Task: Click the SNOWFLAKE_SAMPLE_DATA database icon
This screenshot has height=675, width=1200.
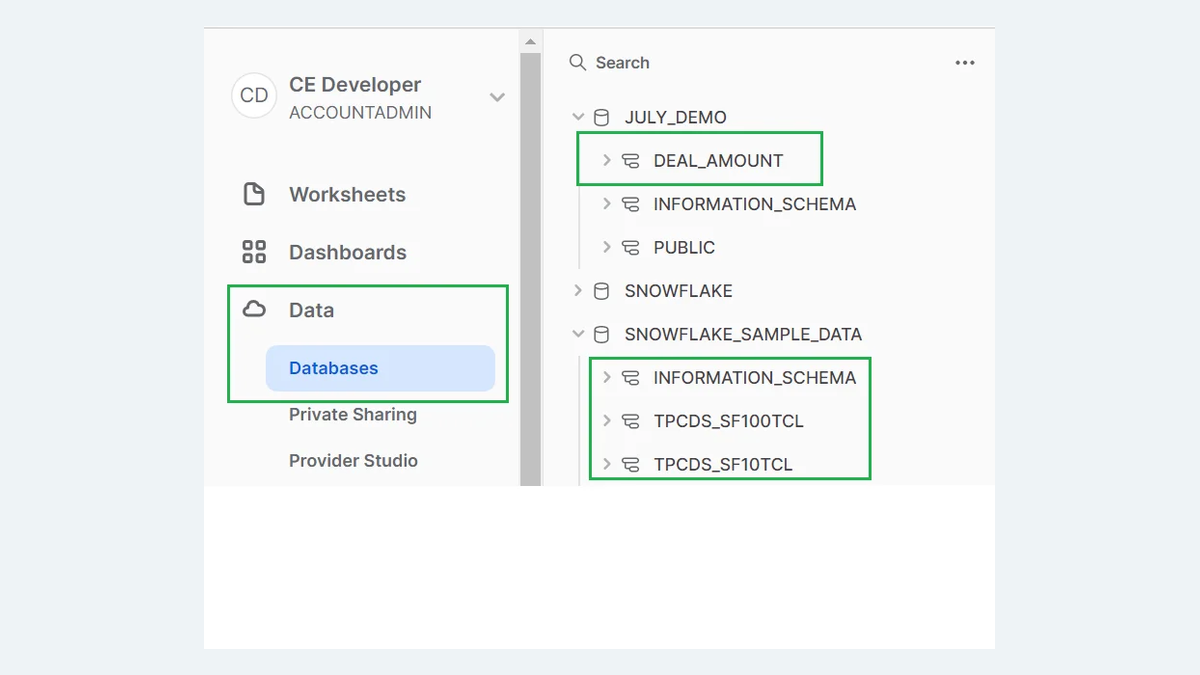Action: coord(601,334)
